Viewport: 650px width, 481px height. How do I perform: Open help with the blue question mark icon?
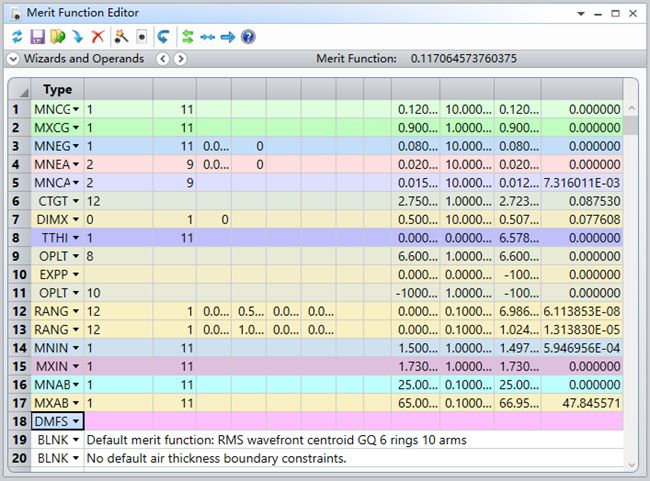pos(248,37)
